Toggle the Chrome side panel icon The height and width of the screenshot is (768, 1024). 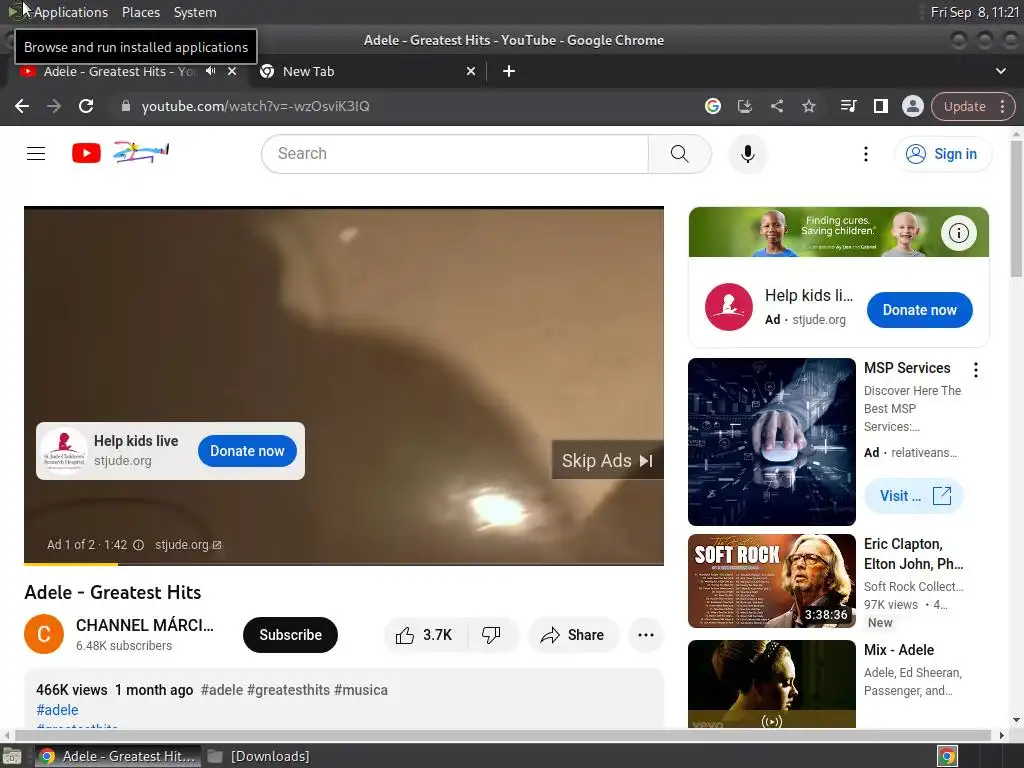coord(880,106)
